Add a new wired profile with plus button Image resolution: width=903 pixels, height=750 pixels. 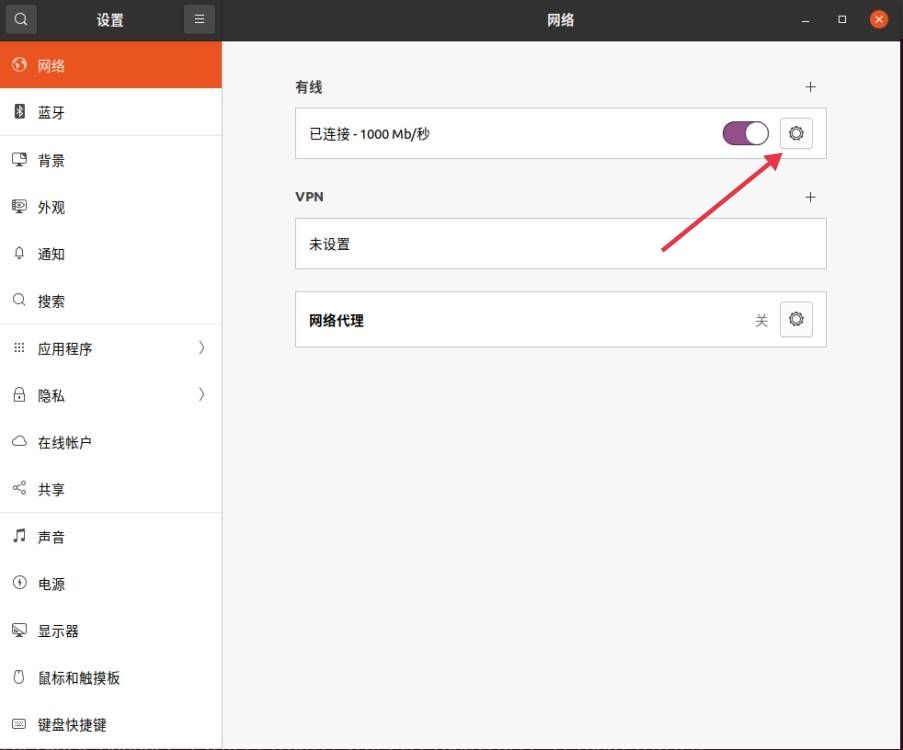(x=811, y=87)
